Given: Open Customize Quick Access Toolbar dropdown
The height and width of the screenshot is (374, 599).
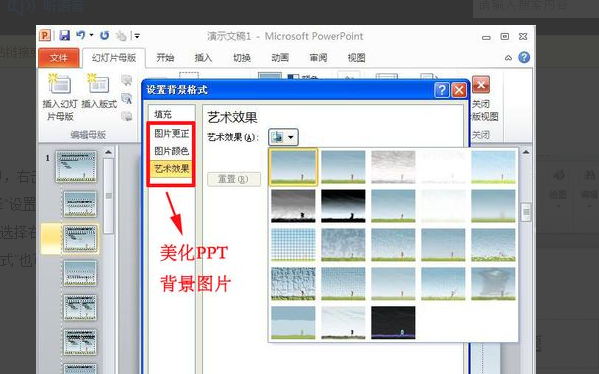Looking at the screenshot, I should click(136, 36).
